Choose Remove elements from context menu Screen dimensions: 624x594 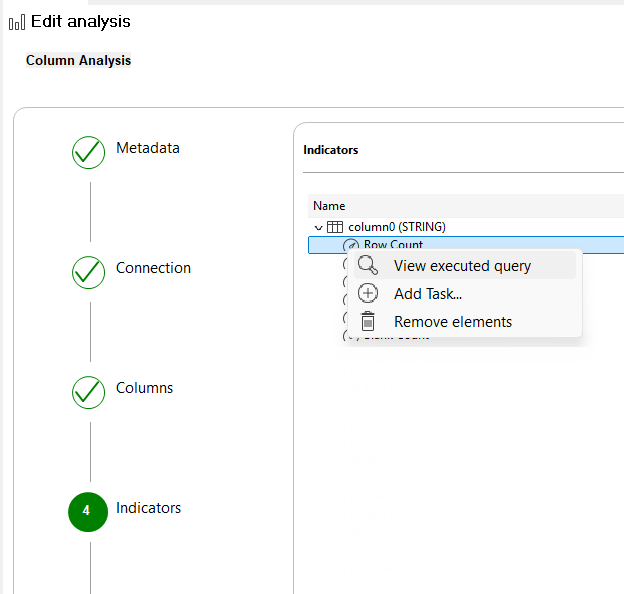[x=453, y=322]
